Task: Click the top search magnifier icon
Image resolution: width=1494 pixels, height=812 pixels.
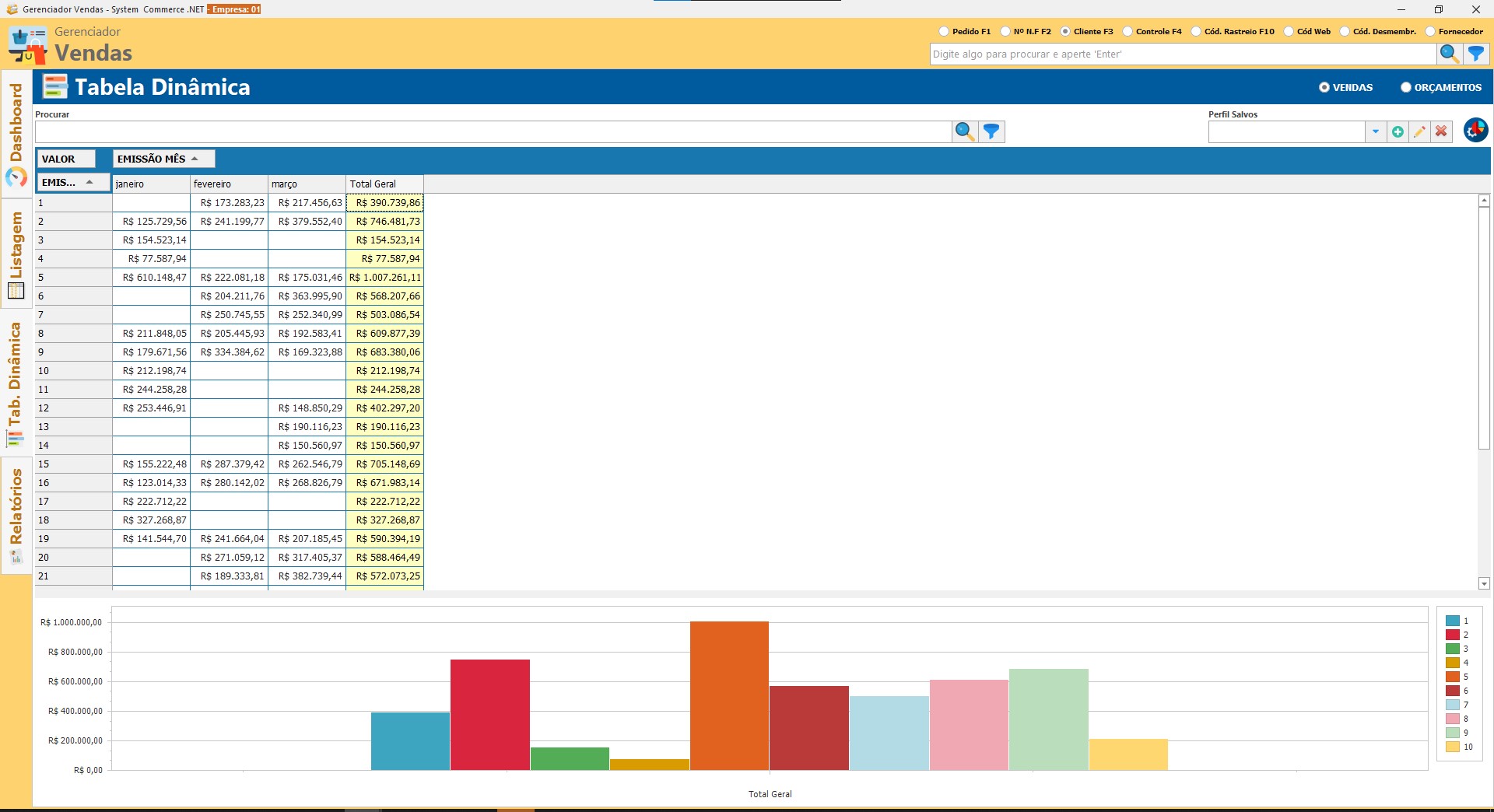Action: [x=1448, y=54]
